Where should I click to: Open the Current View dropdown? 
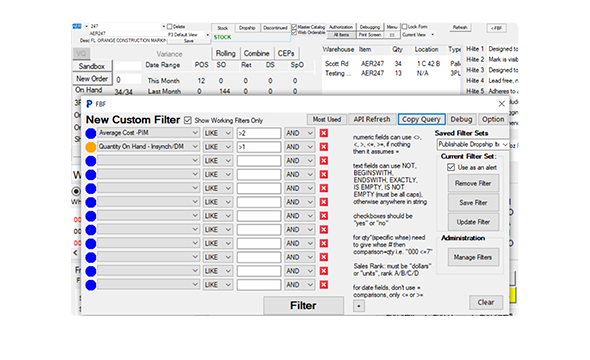pyautogui.click(x=432, y=35)
